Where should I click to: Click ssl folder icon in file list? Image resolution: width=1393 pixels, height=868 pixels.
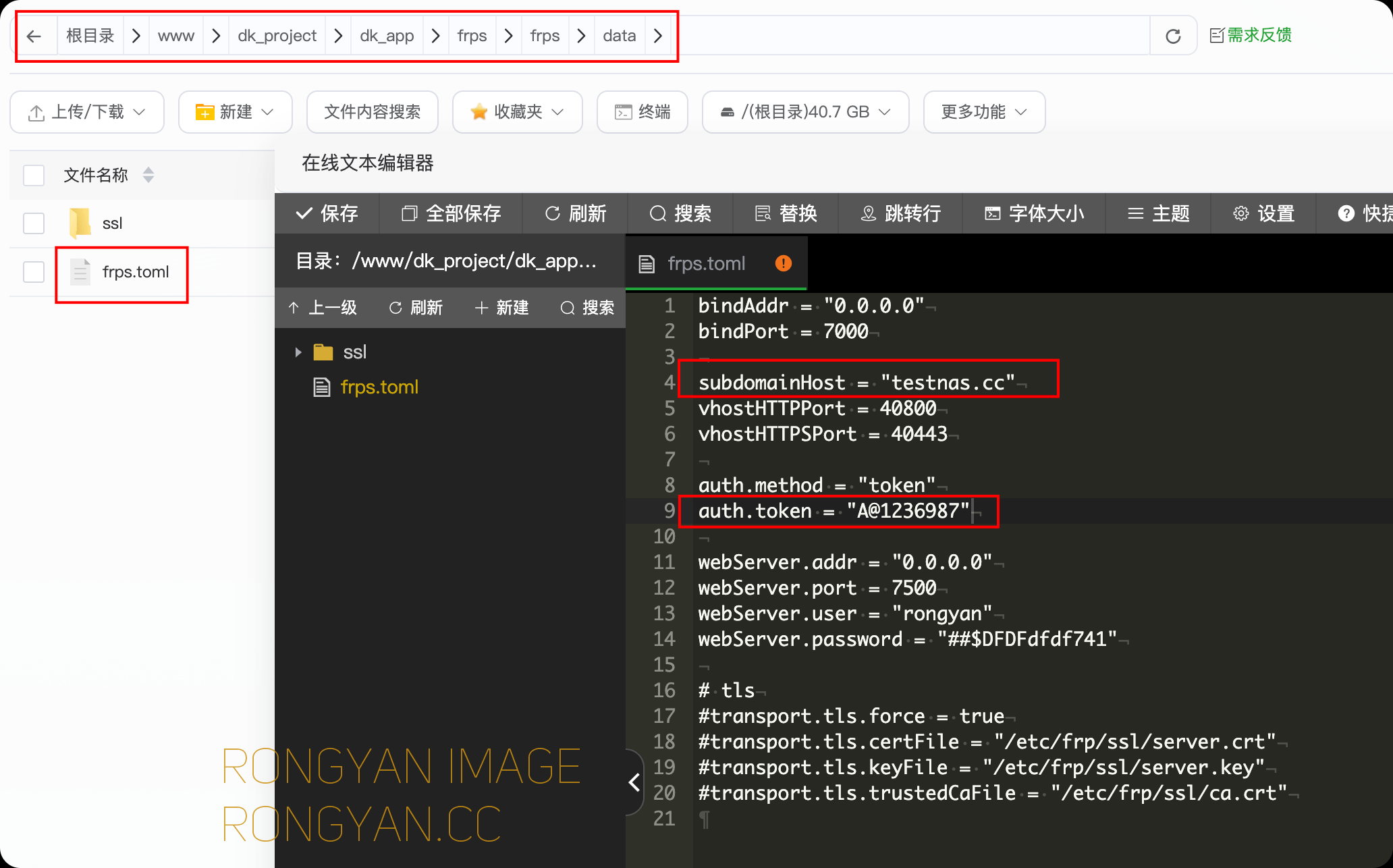click(x=80, y=223)
